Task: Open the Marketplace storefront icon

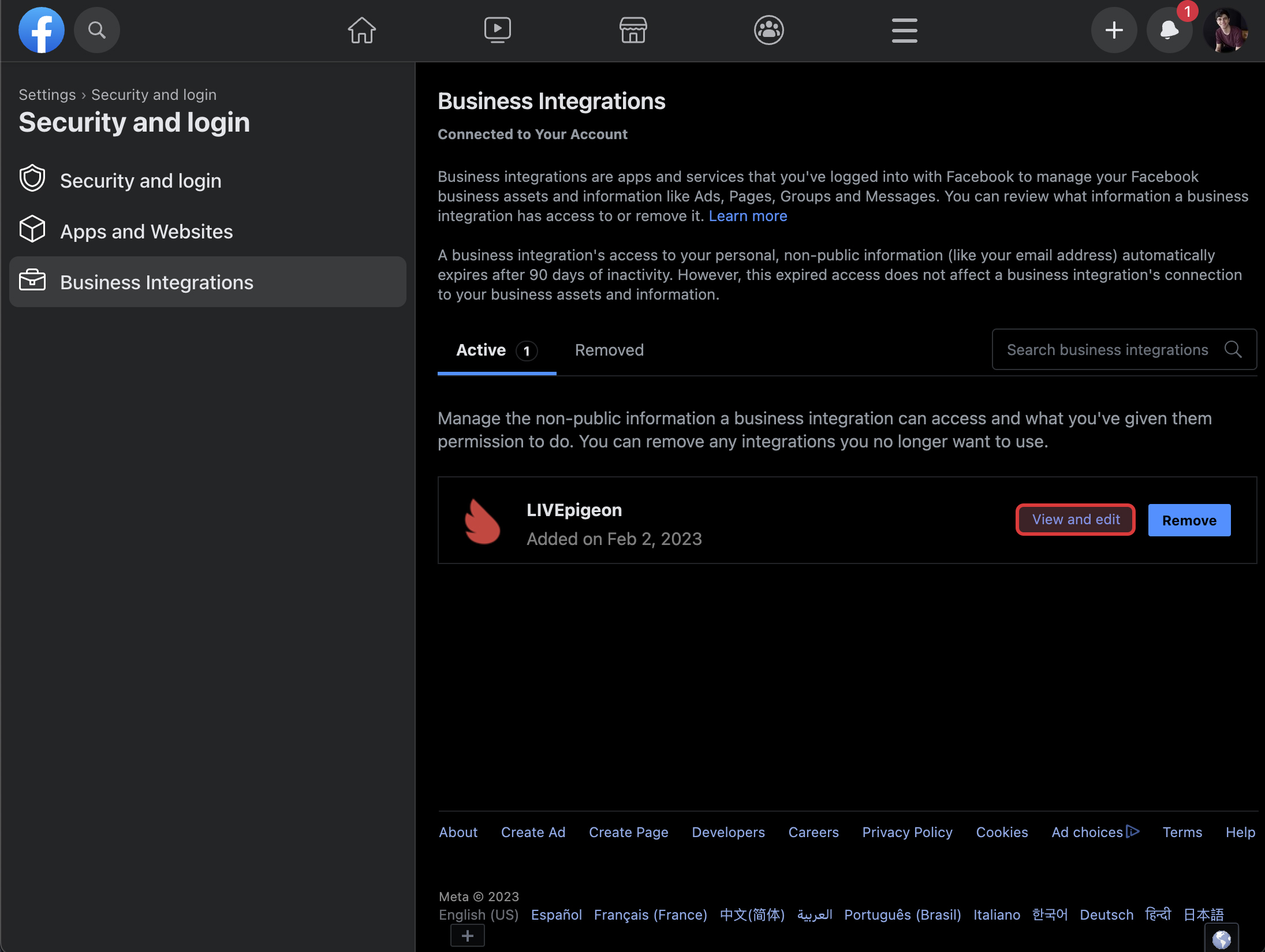Action: (633, 30)
